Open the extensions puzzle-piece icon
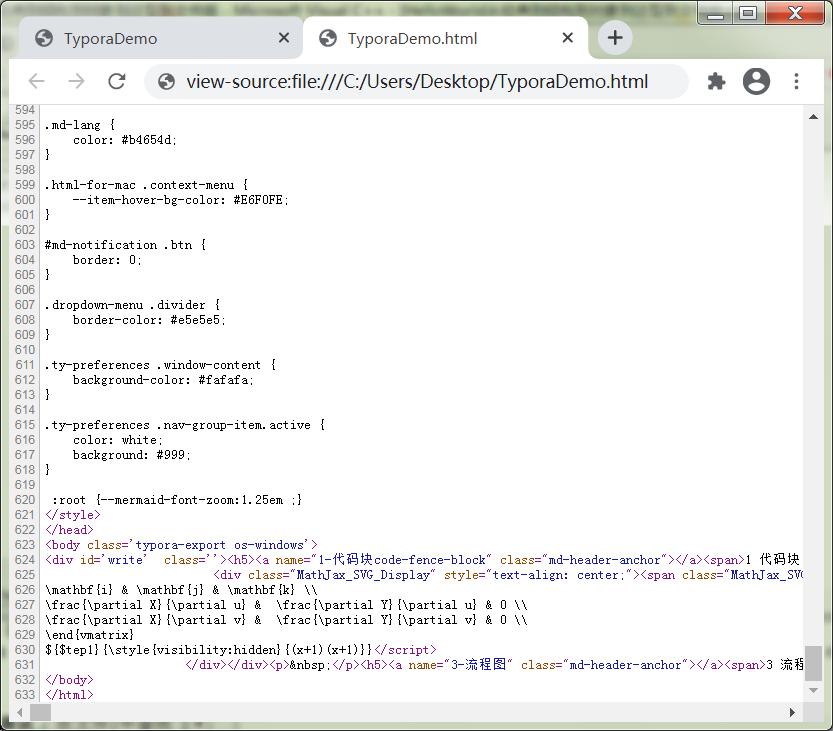Image resolution: width=833 pixels, height=731 pixels. coord(716,81)
